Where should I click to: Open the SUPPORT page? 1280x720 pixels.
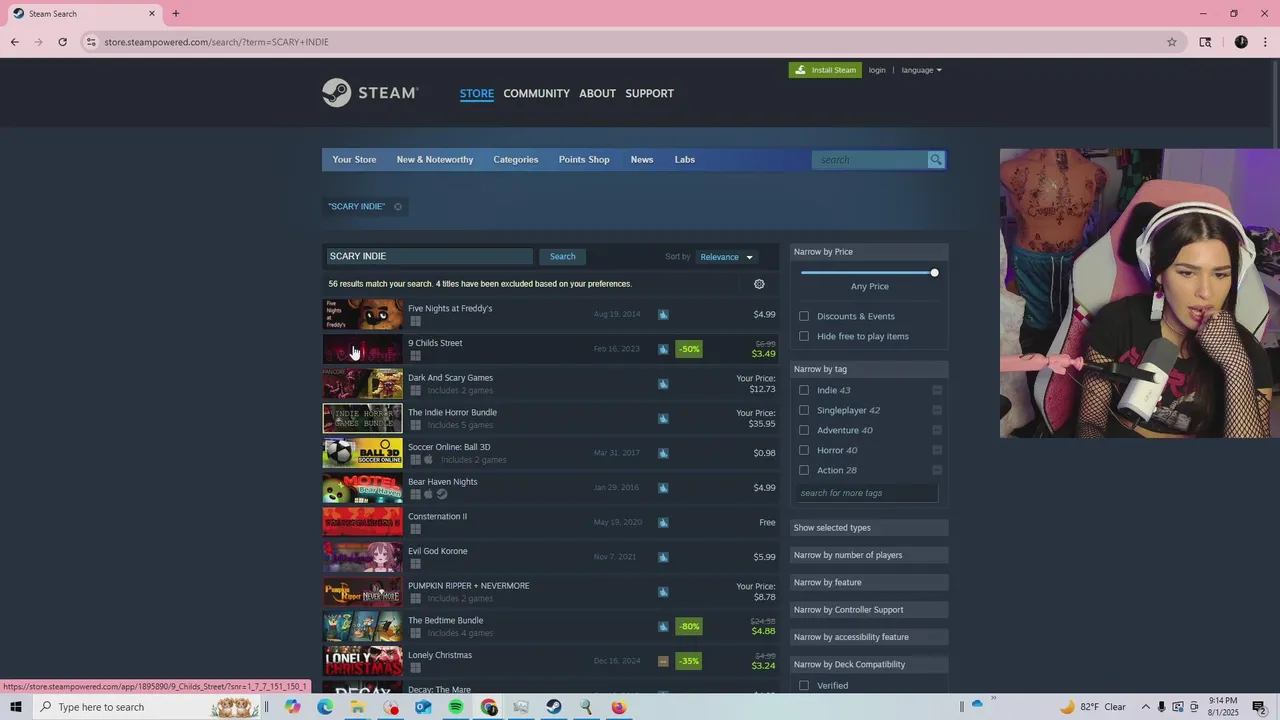[x=649, y=93]
